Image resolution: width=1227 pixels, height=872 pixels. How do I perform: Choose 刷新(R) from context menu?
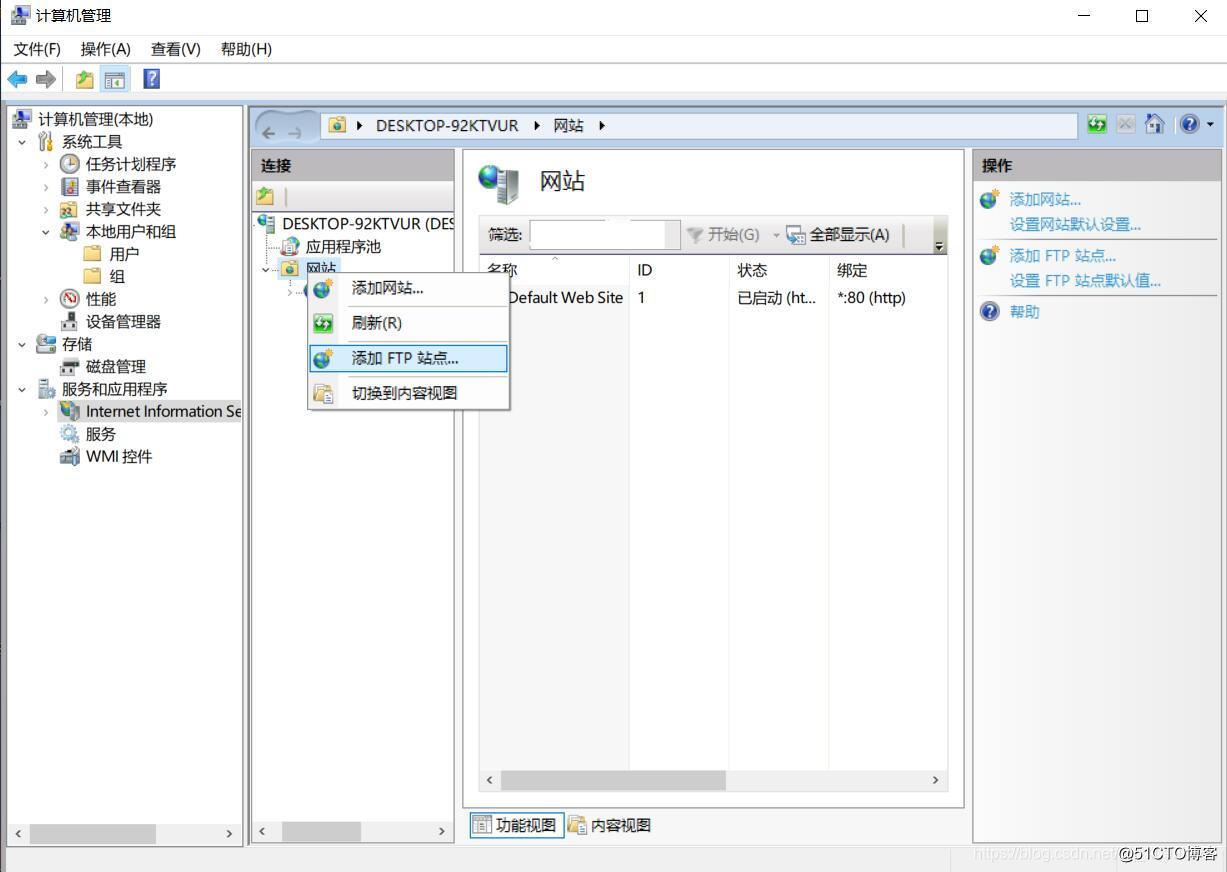click(408, 323)
